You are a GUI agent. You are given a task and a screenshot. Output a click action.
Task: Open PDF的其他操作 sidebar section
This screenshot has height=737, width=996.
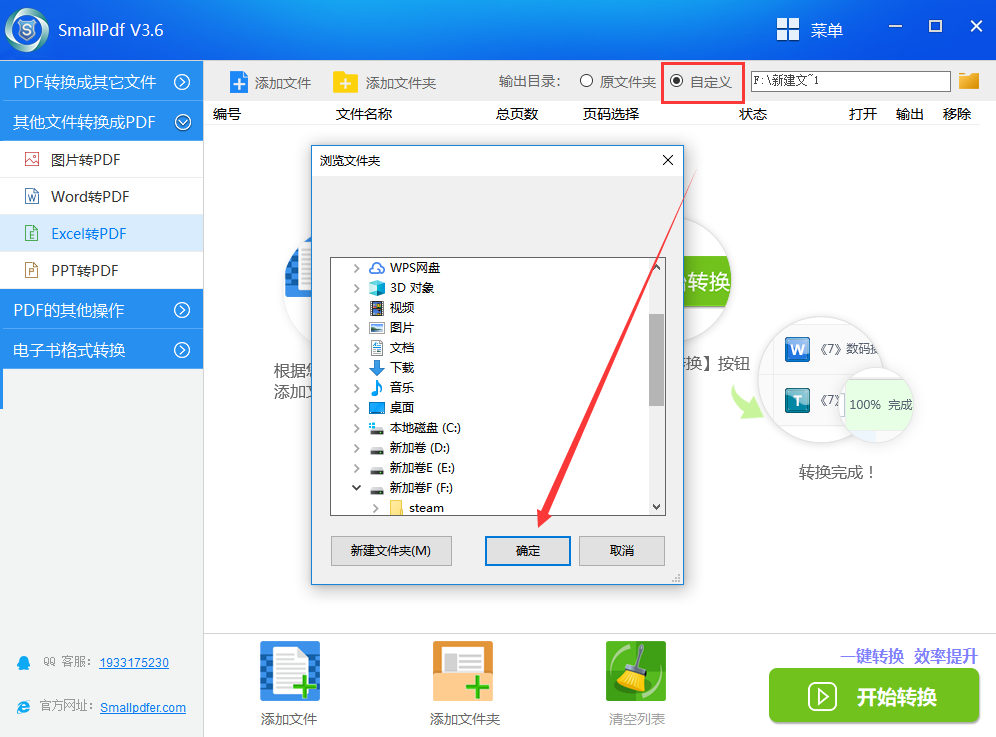(102, 310)
